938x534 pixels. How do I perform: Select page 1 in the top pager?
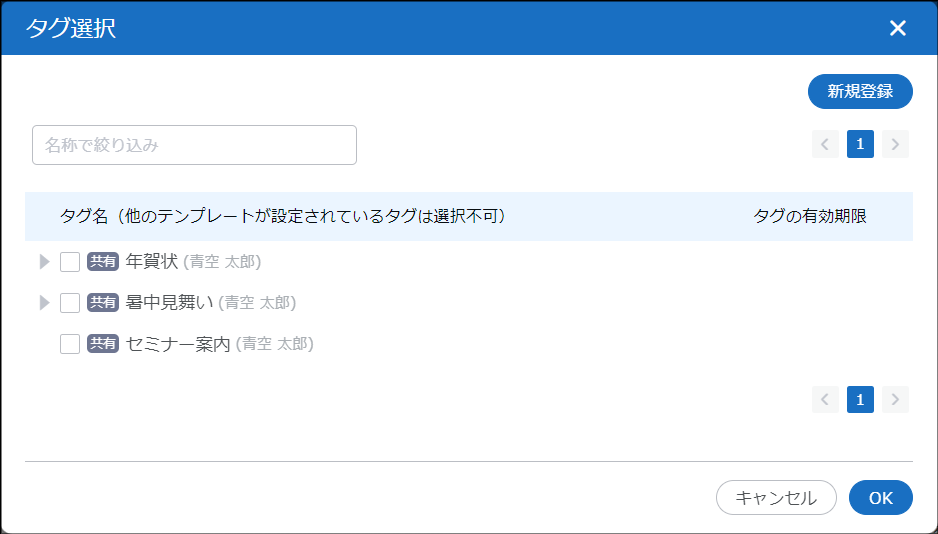860,144
